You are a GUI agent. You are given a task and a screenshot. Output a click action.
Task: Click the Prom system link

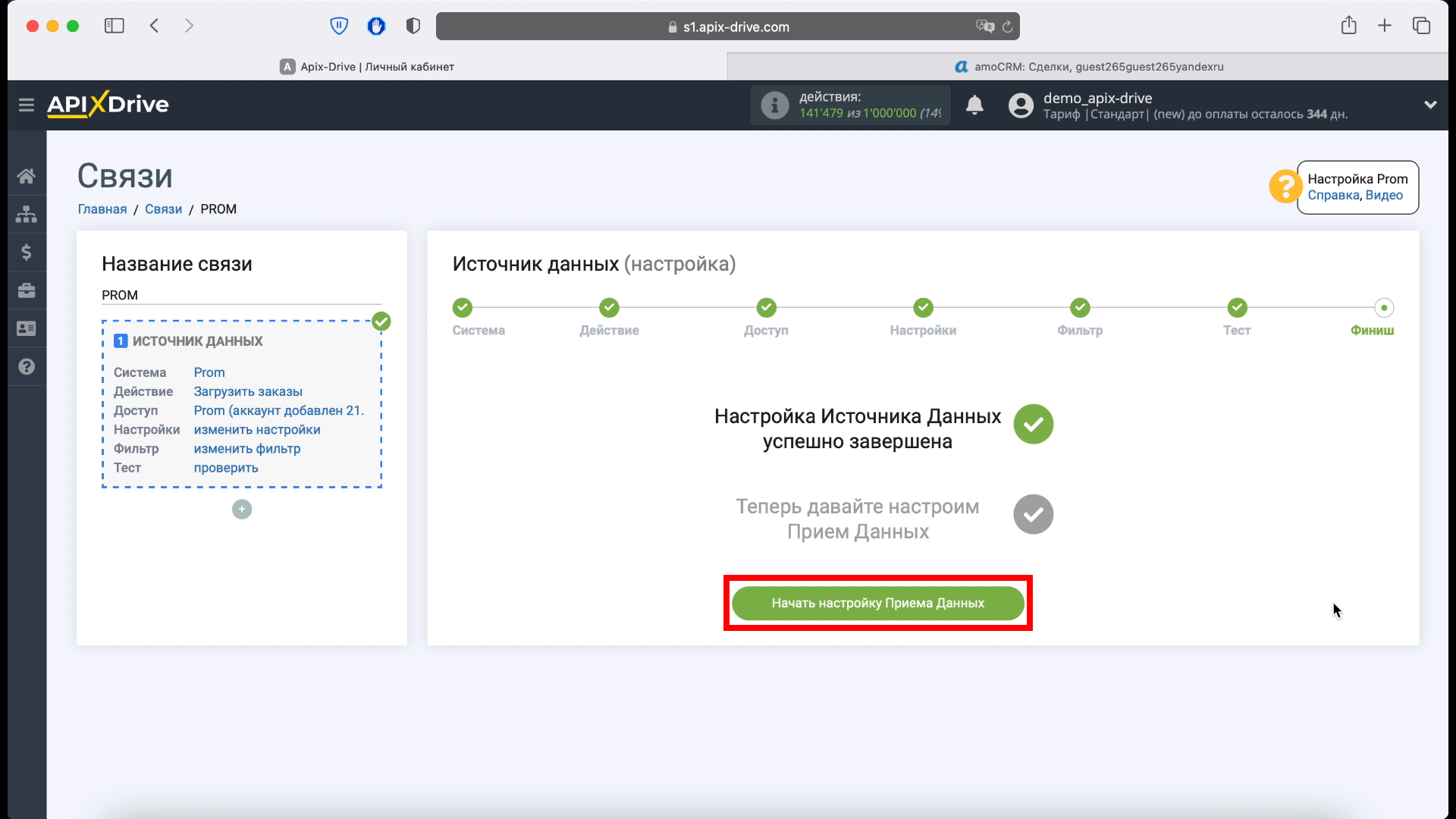(x=209, y=372)
